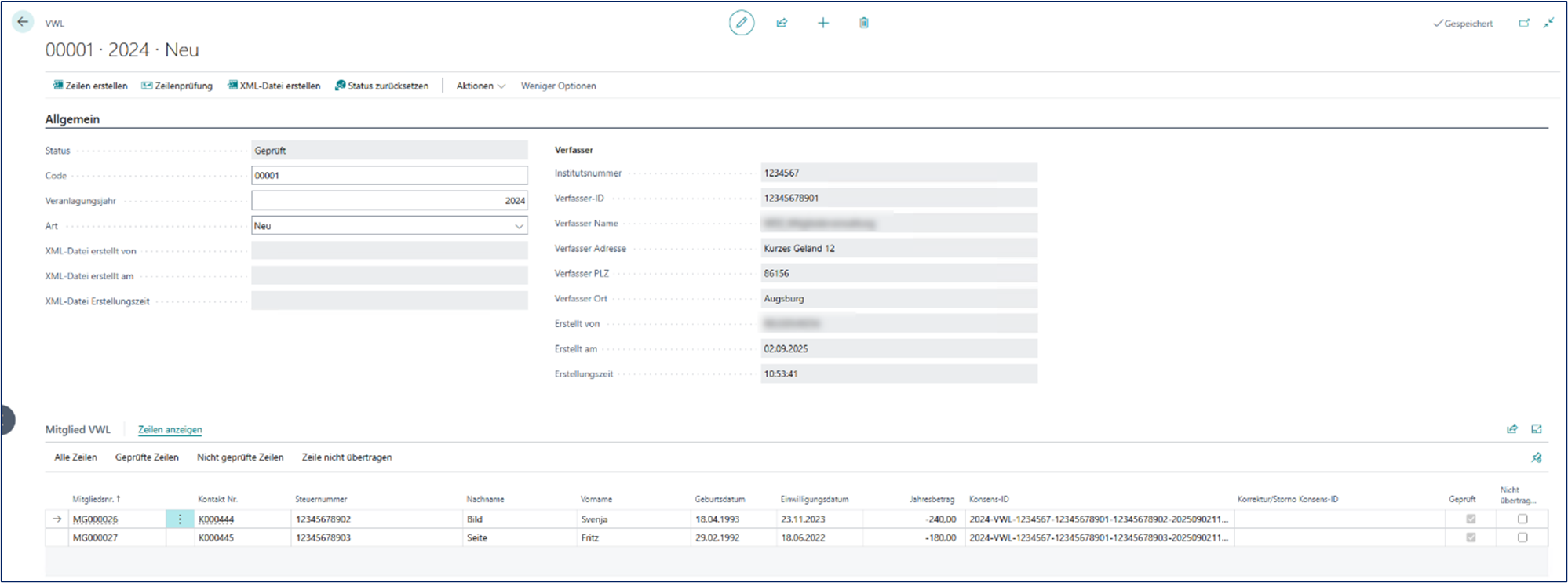Click into the Code input field
The image size is (1568, 583).
click(389, 176)
